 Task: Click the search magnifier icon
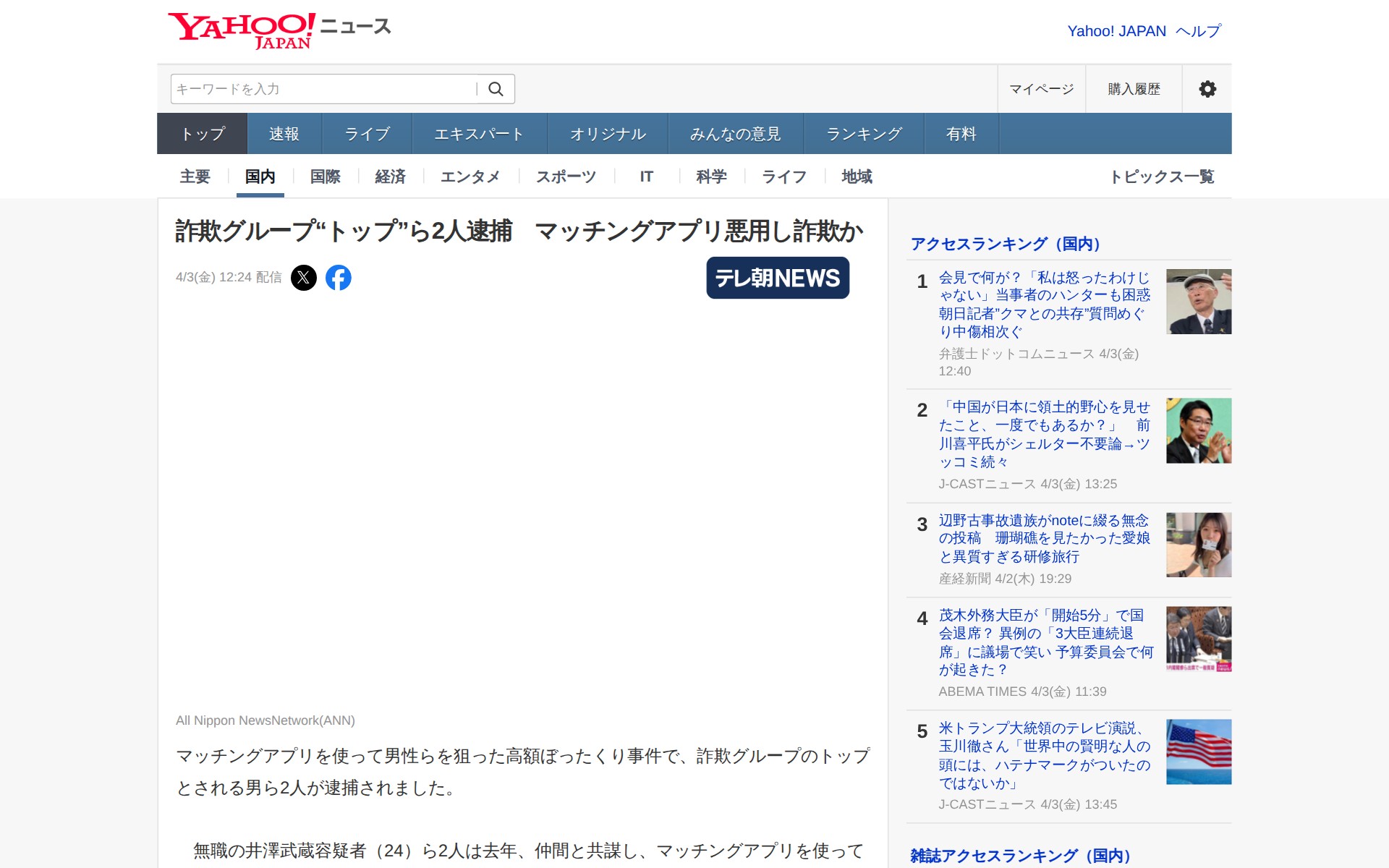(496, 89)
